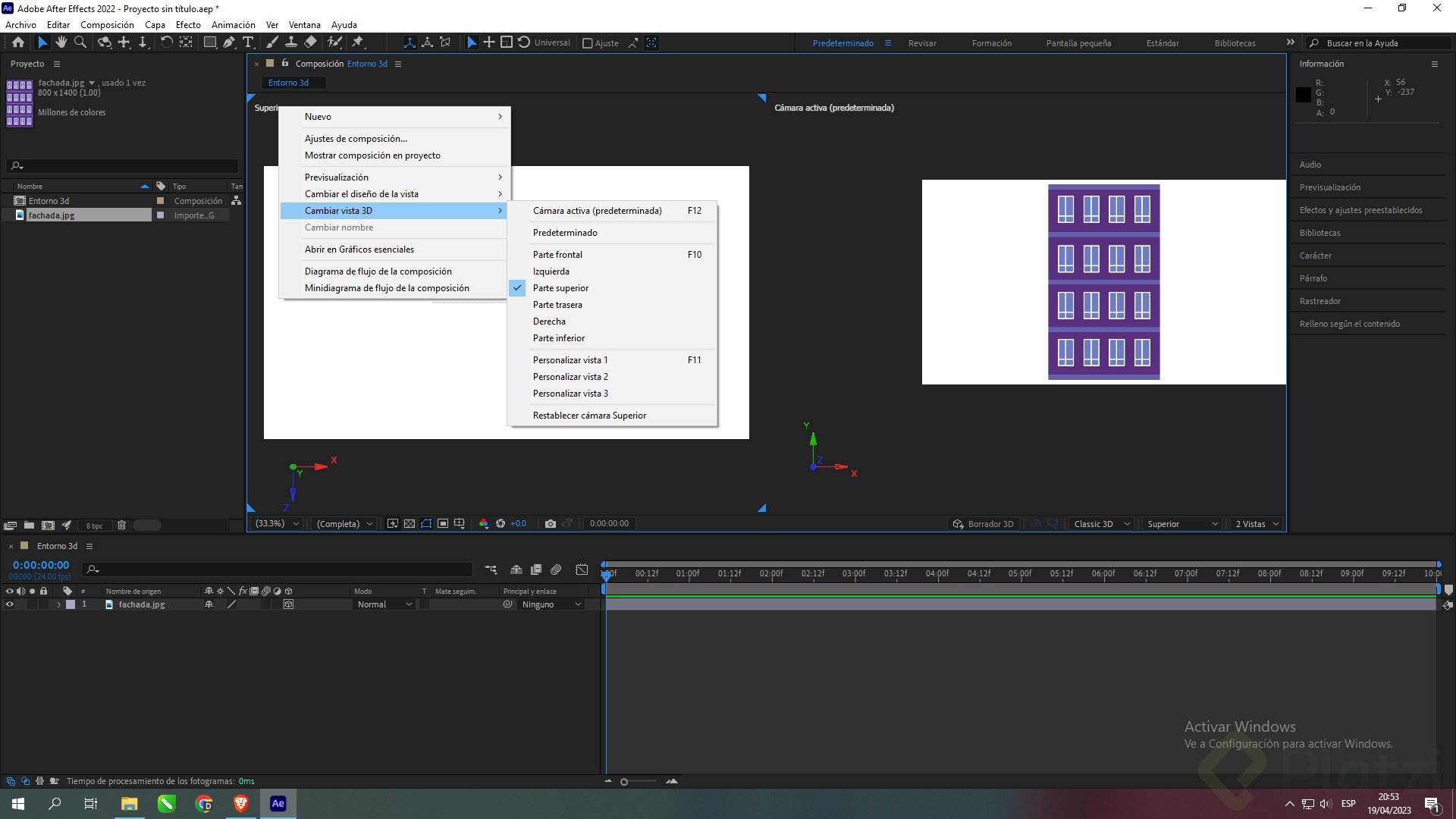This screenshot has width=1456, height=819.
Task: Click the Show Channel color icon
Action: [x=484, y=524]
